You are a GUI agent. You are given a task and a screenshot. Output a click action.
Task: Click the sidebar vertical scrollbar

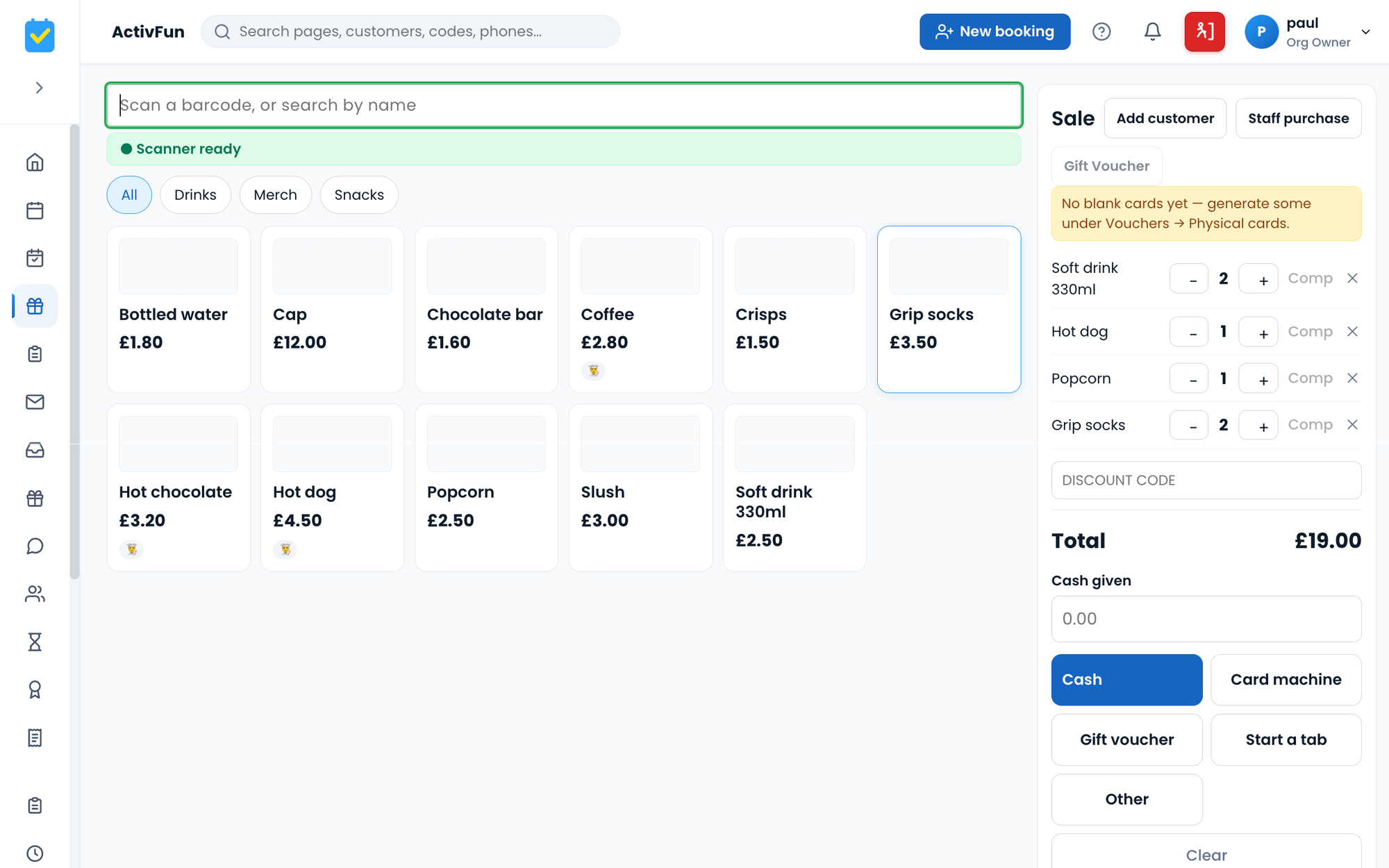[74, 351]
